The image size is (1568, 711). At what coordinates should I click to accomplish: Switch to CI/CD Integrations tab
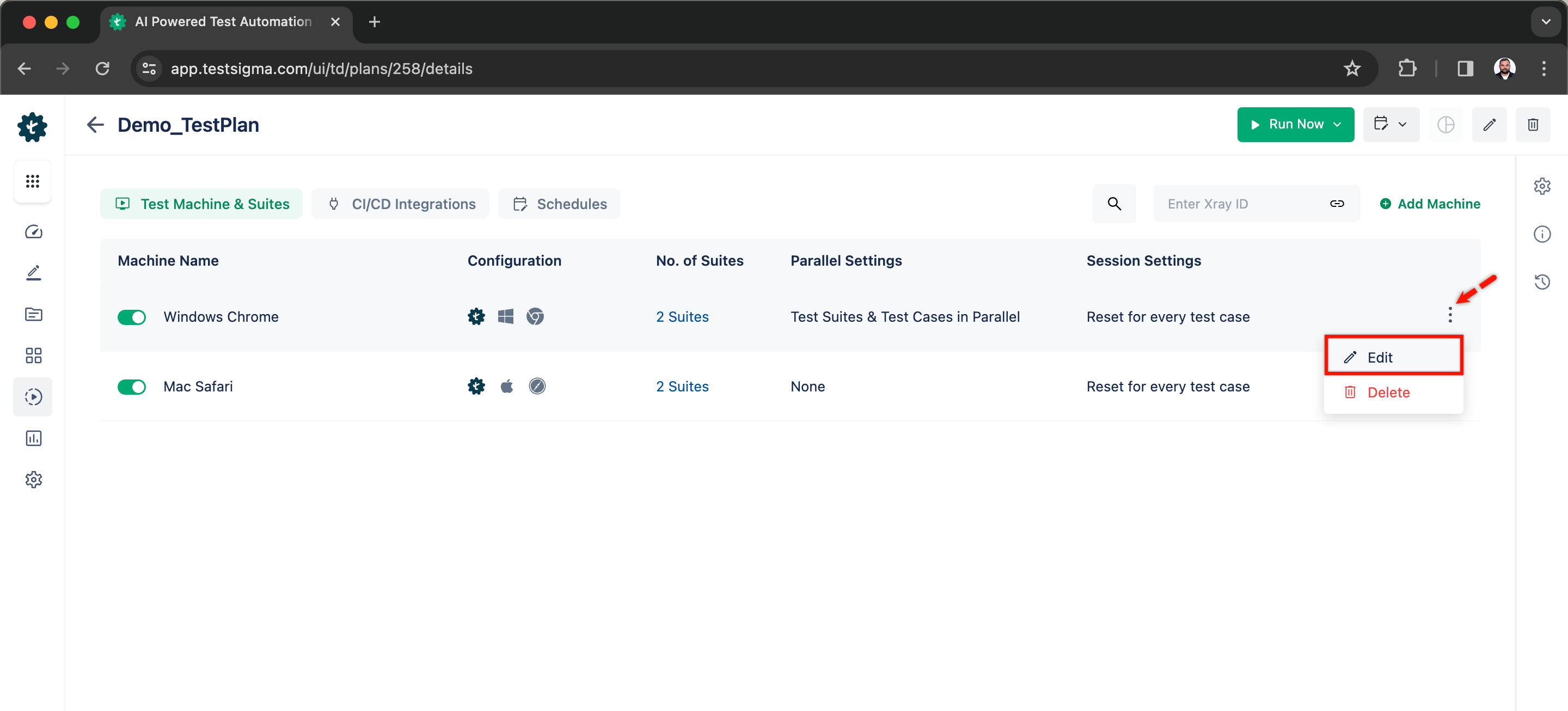coord(401,204)
